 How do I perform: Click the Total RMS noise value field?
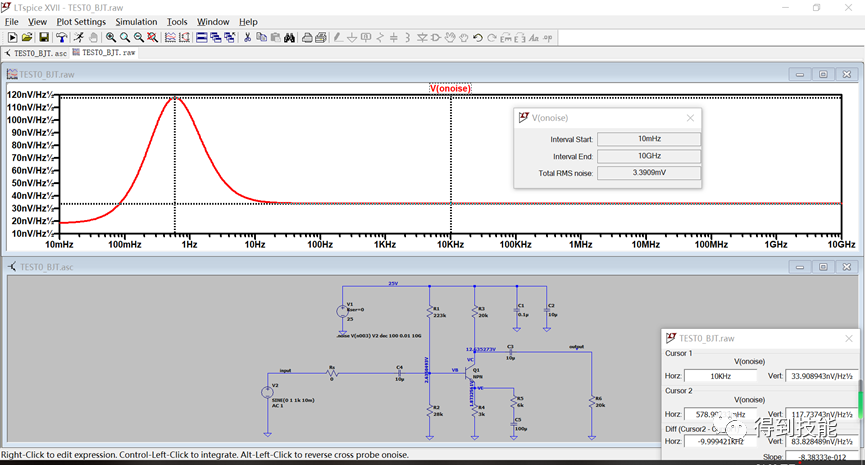[649, 173]
